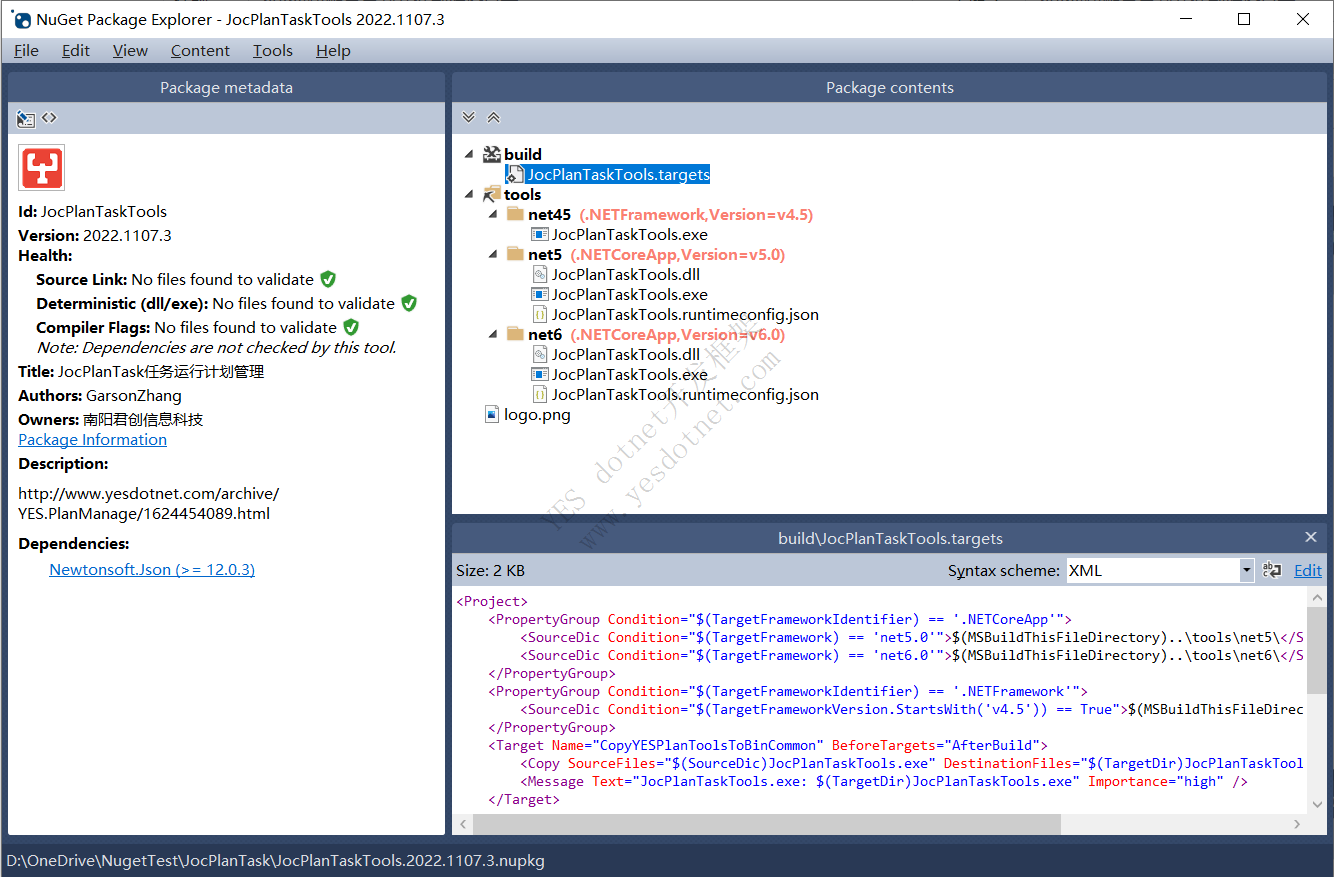Select JocPlanTaskTools.targets in the tree
The image size is (1334, 877).
(618, 174)
